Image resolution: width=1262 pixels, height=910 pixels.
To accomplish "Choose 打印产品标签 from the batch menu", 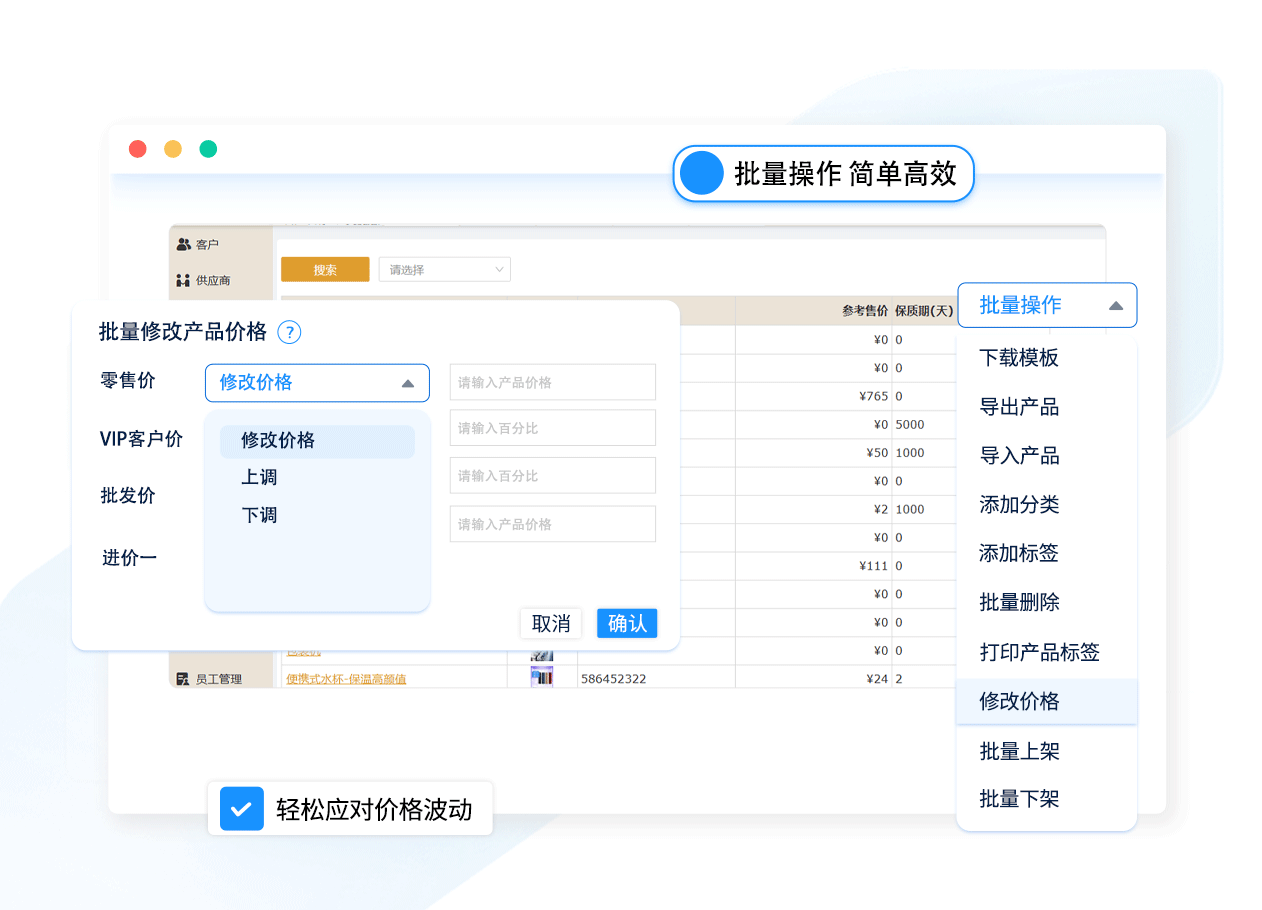I will 1039,653.
